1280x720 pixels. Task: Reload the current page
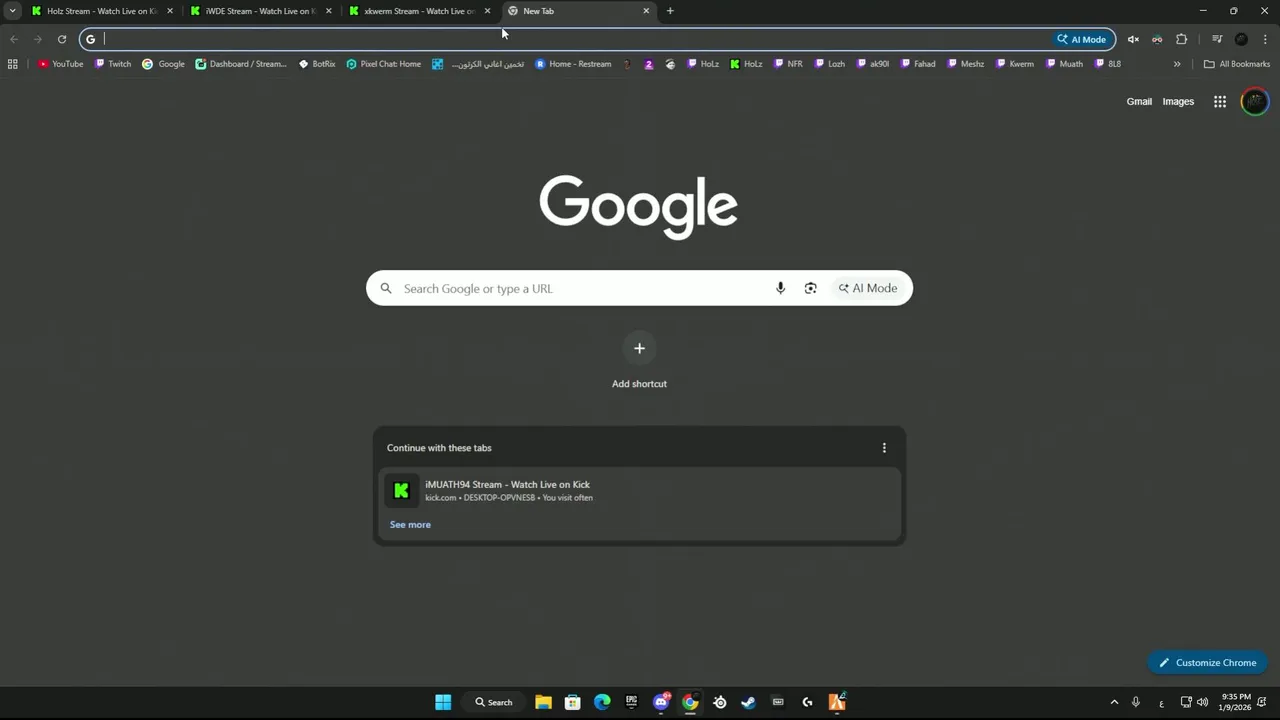pos(62,39)
